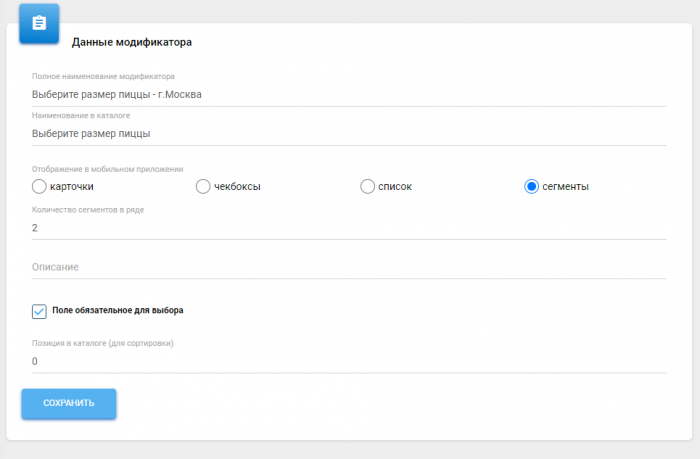This screenshot has height=459, width=700.
Task: Click the 'Полное наименование модификатора' small label
Action: [103, 77]
